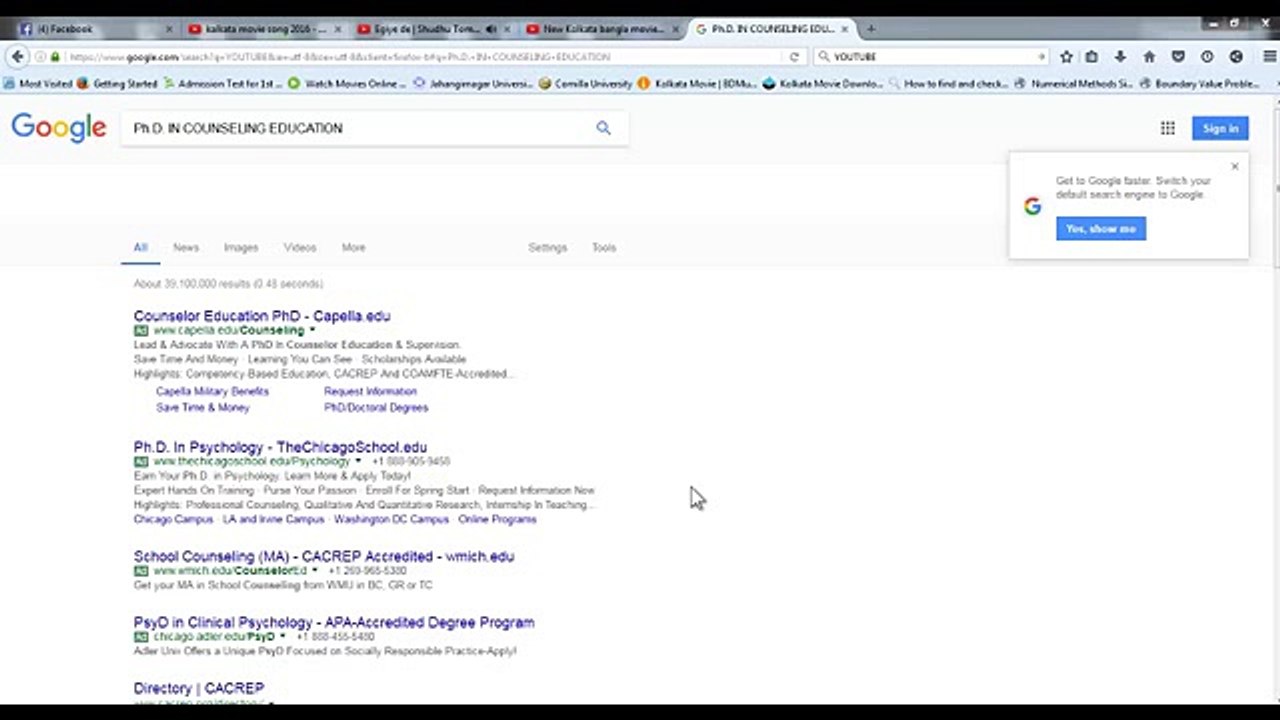Open the Chicago Campus sitelink

click(x=173, y=520)
